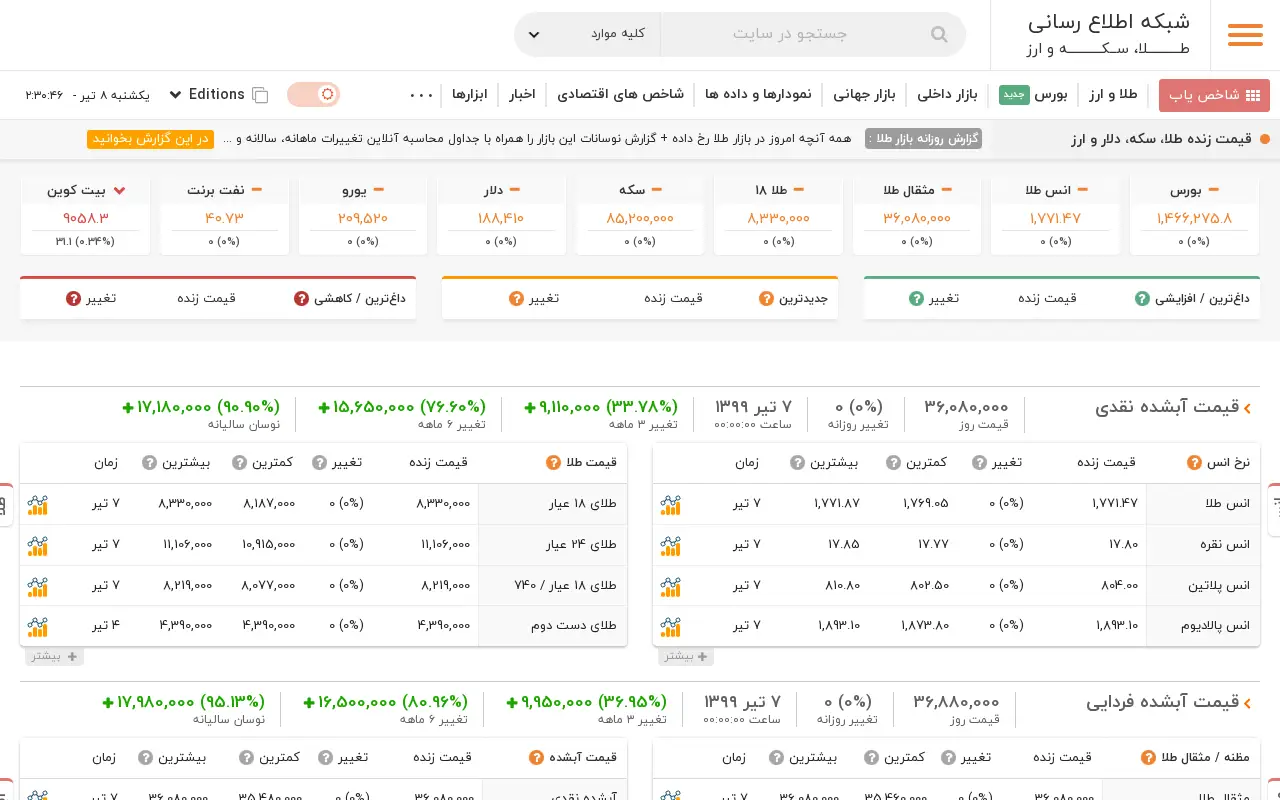Open the Editions dropdown
Screen dimensions: 1280x800
[206, 94]
